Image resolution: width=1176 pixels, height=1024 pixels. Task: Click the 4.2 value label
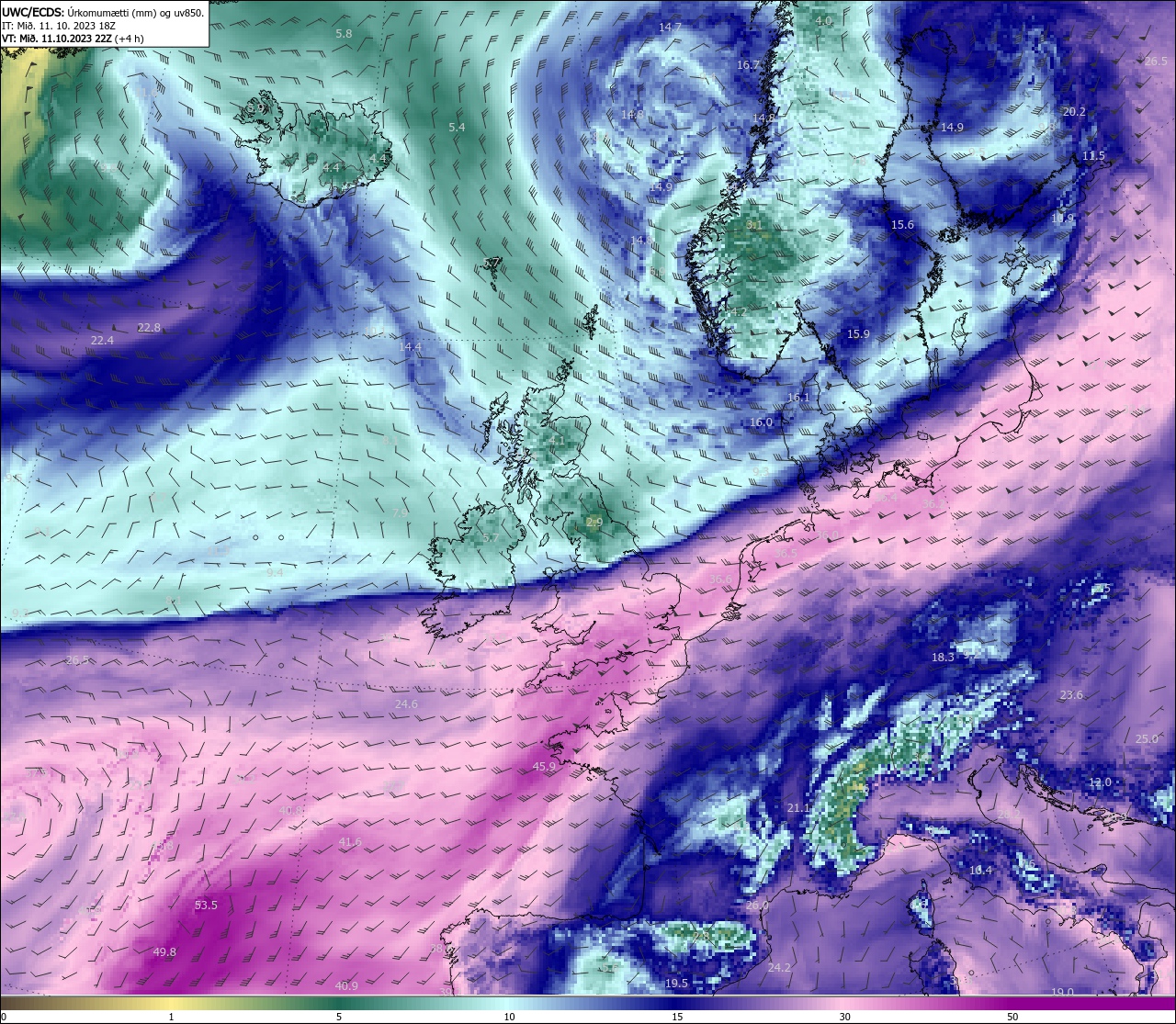(x=738, y=312)
